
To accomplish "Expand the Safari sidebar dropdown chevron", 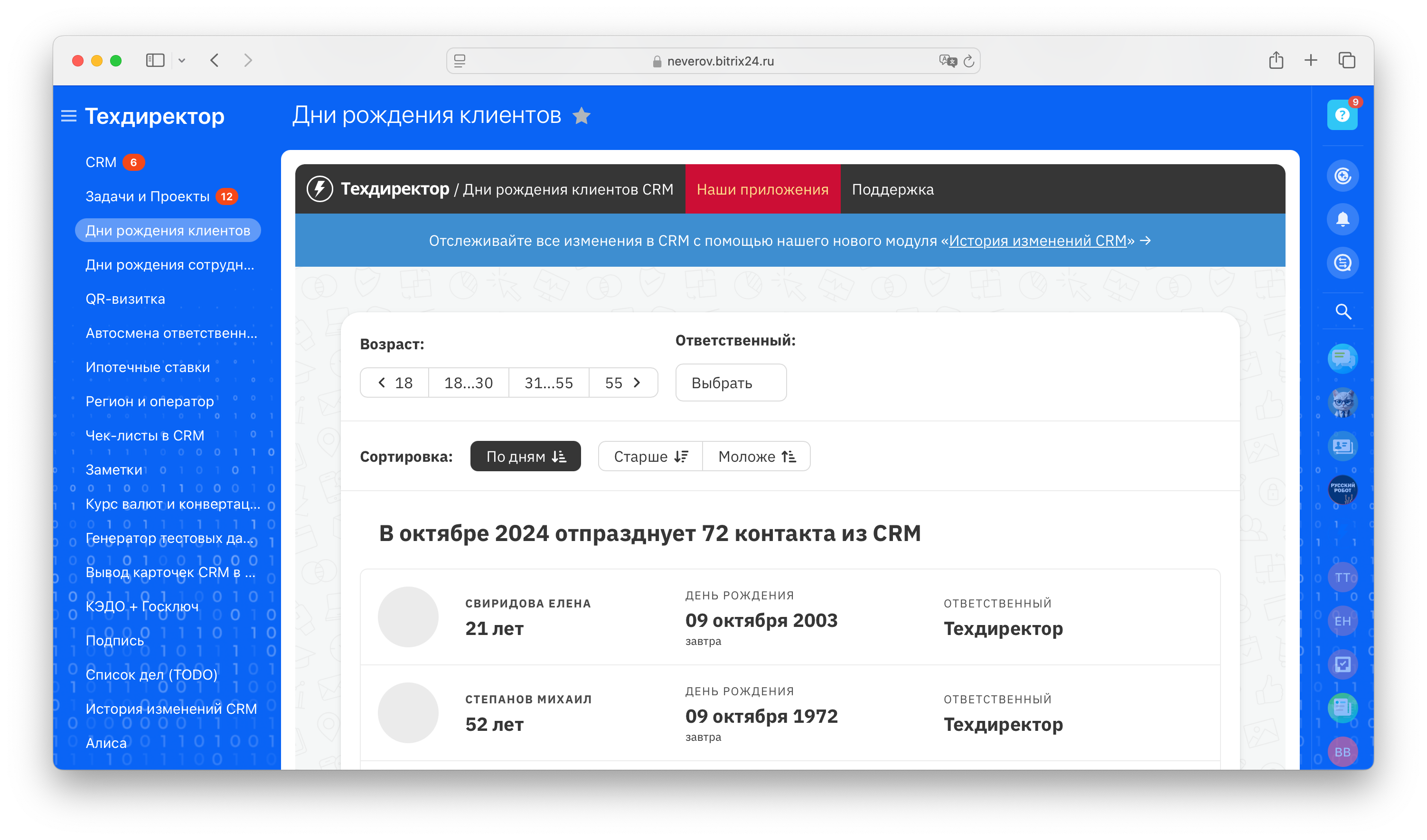I will 182,61.
